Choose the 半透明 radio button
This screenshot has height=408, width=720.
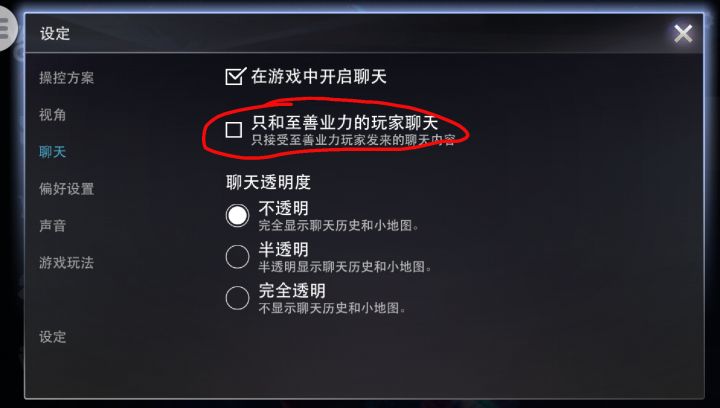(x=237, y=256)
